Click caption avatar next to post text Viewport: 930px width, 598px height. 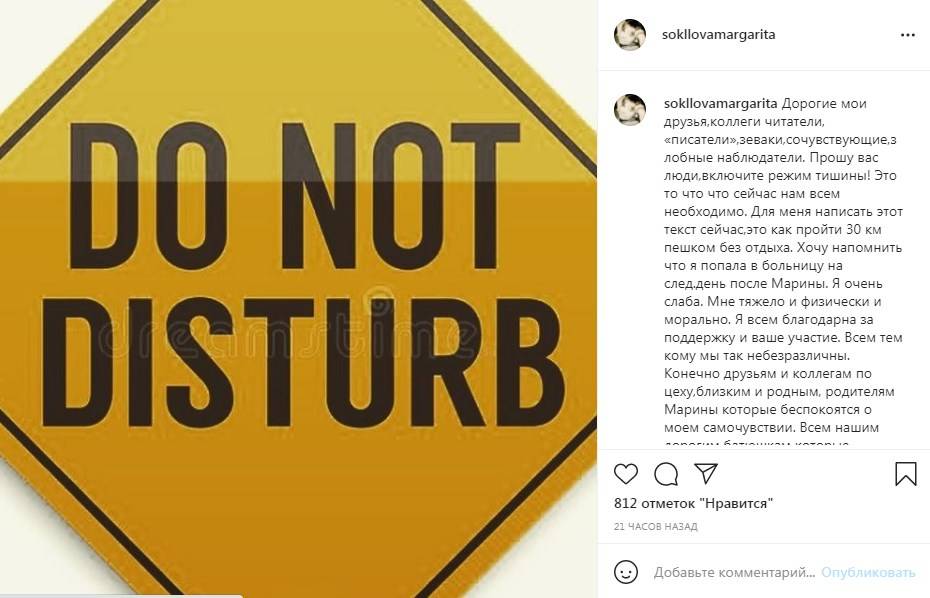pos(630,110)
